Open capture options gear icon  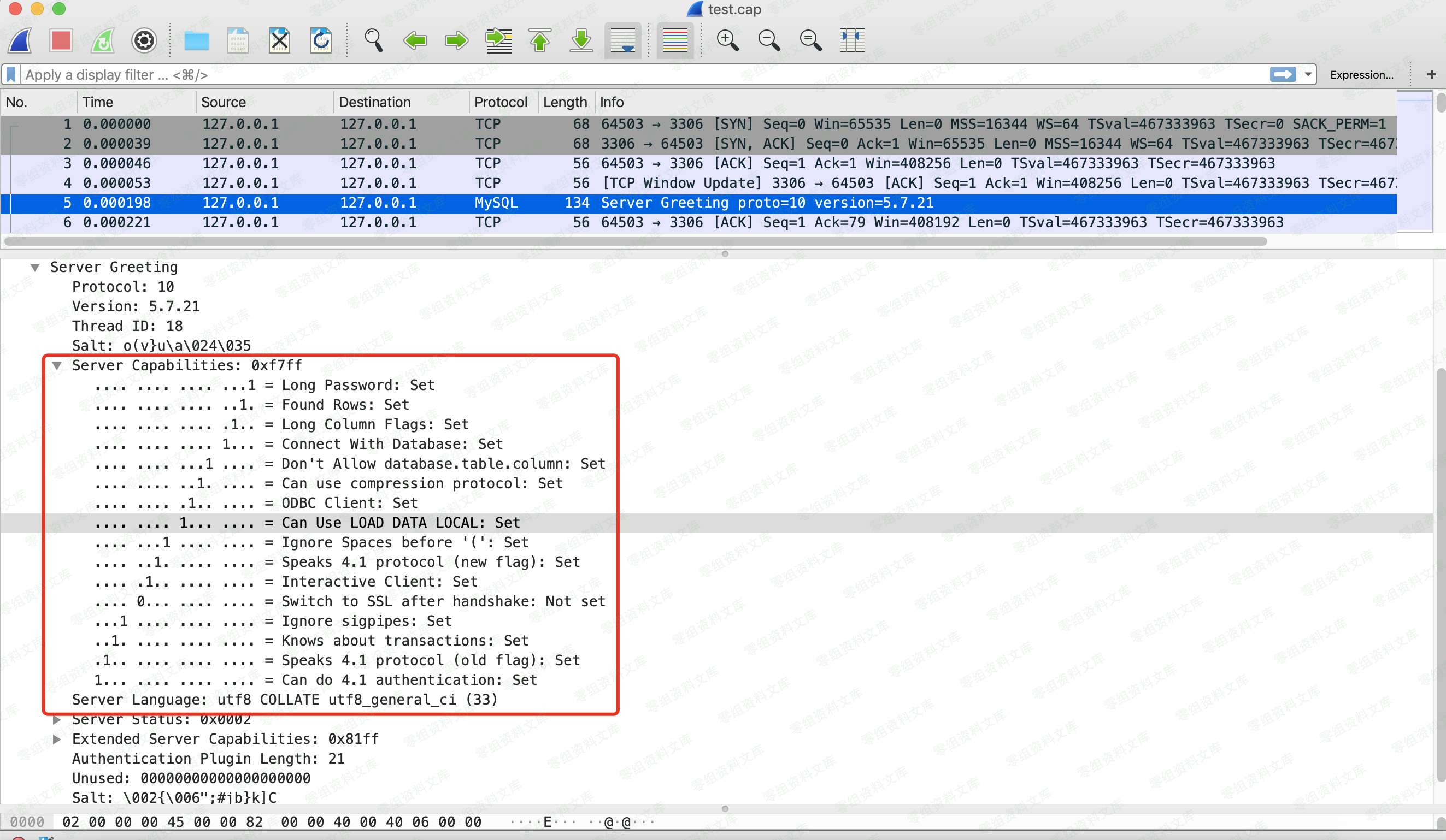point(144,41)
